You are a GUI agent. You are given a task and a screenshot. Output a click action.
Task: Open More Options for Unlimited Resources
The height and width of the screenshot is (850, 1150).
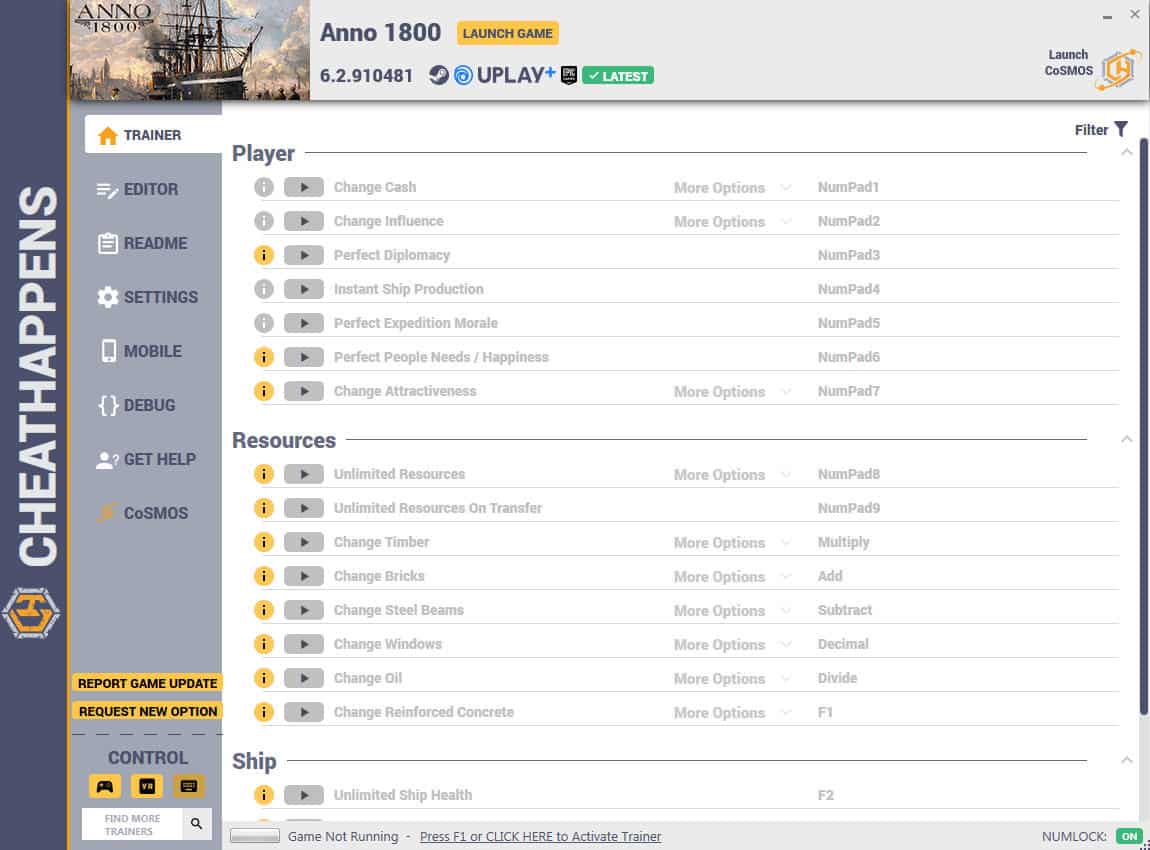click(733, 475)
